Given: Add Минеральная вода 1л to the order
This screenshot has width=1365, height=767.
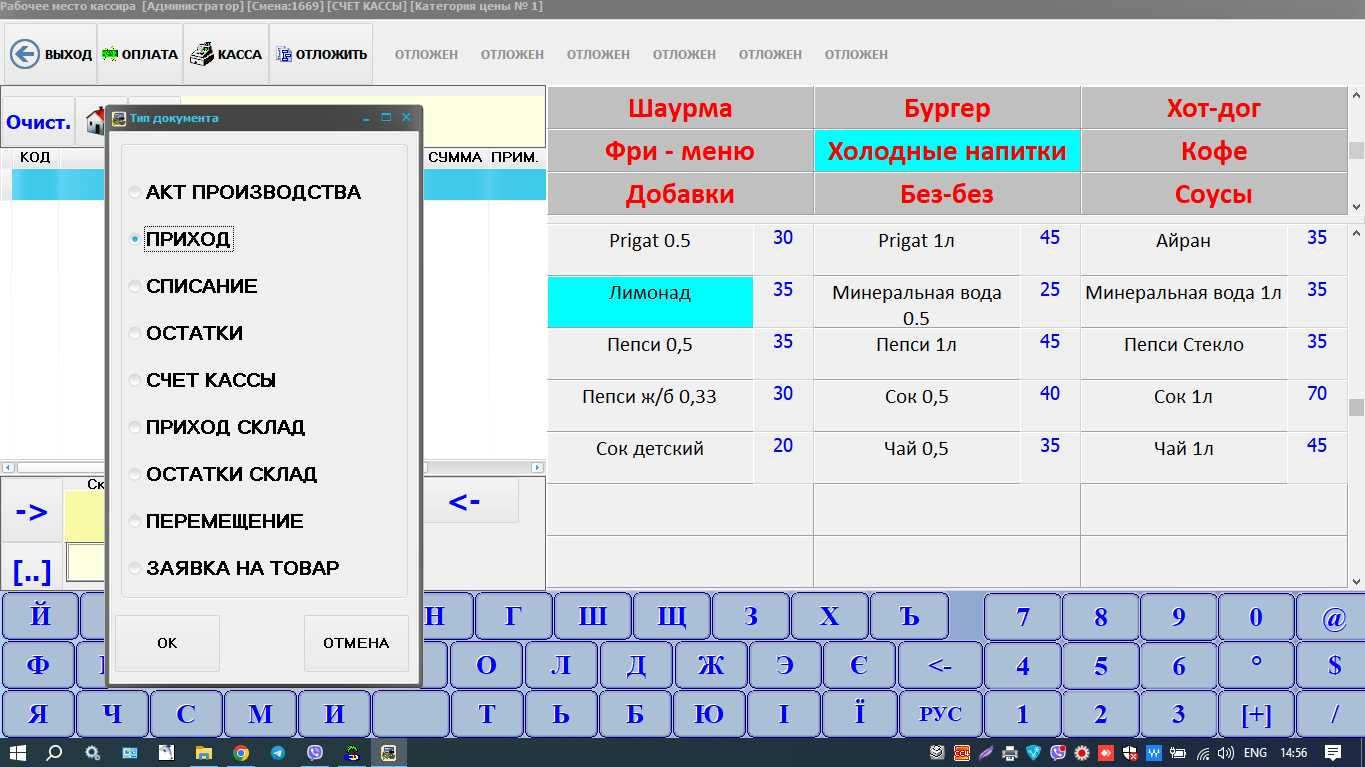Looking at the screenshot, I should pos(1183,302).
